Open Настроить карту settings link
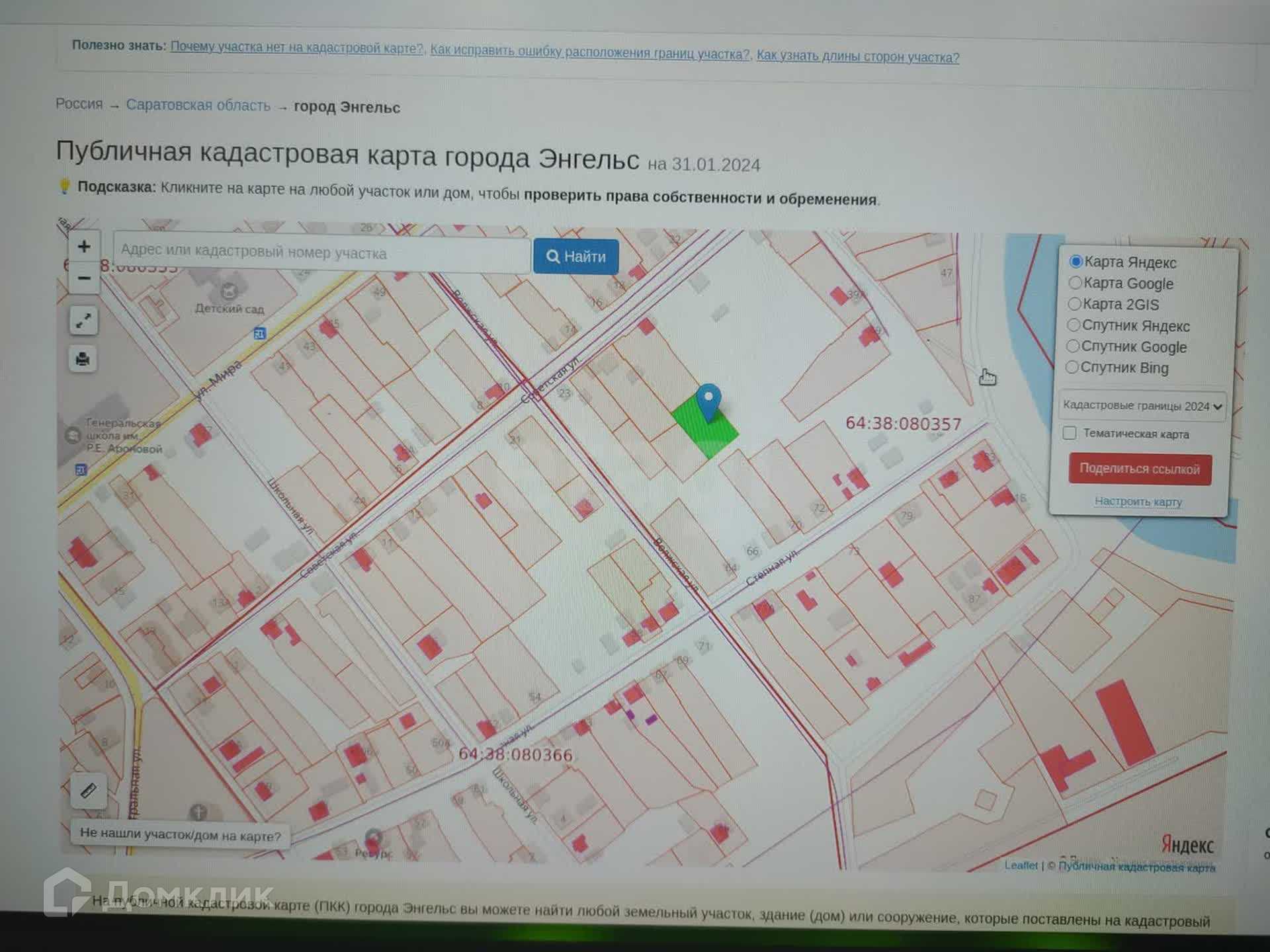Viewport: 1270px width, 952px height. pos(1138,501)
